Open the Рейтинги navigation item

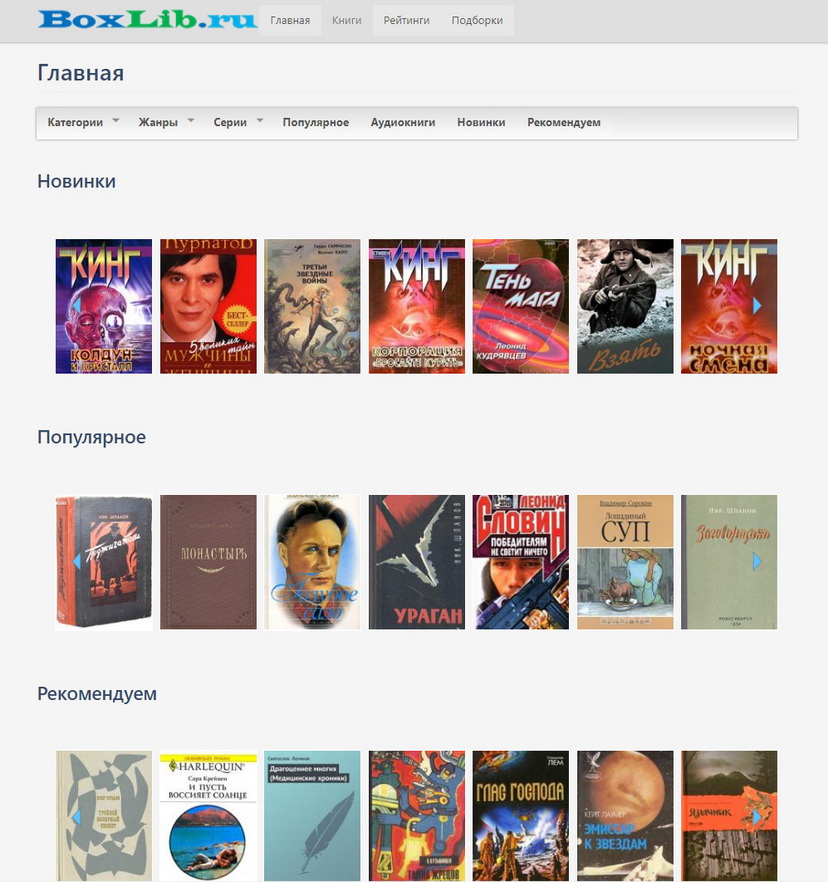[406, 20]
